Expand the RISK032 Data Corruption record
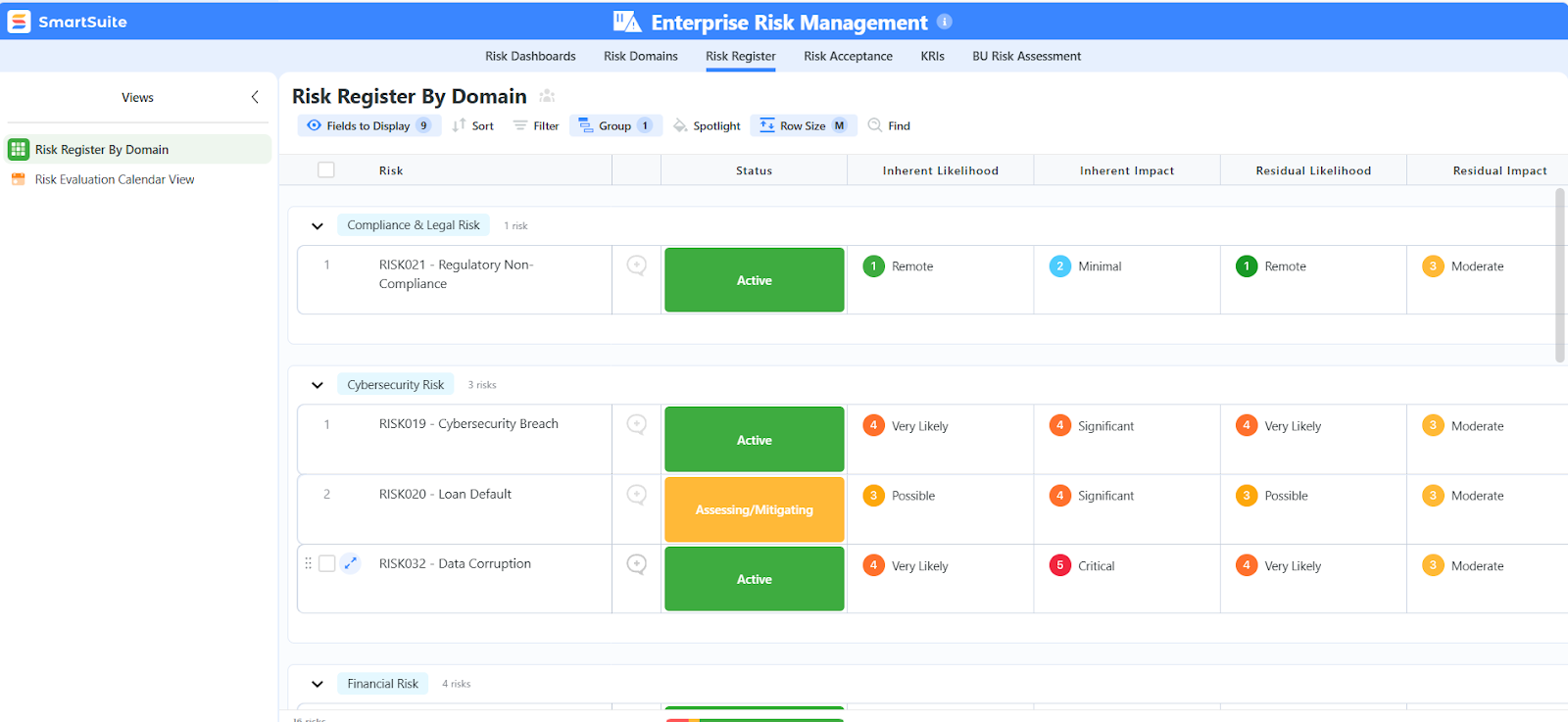The width and height of the screenshot is (1568, 722). (350, 563)
